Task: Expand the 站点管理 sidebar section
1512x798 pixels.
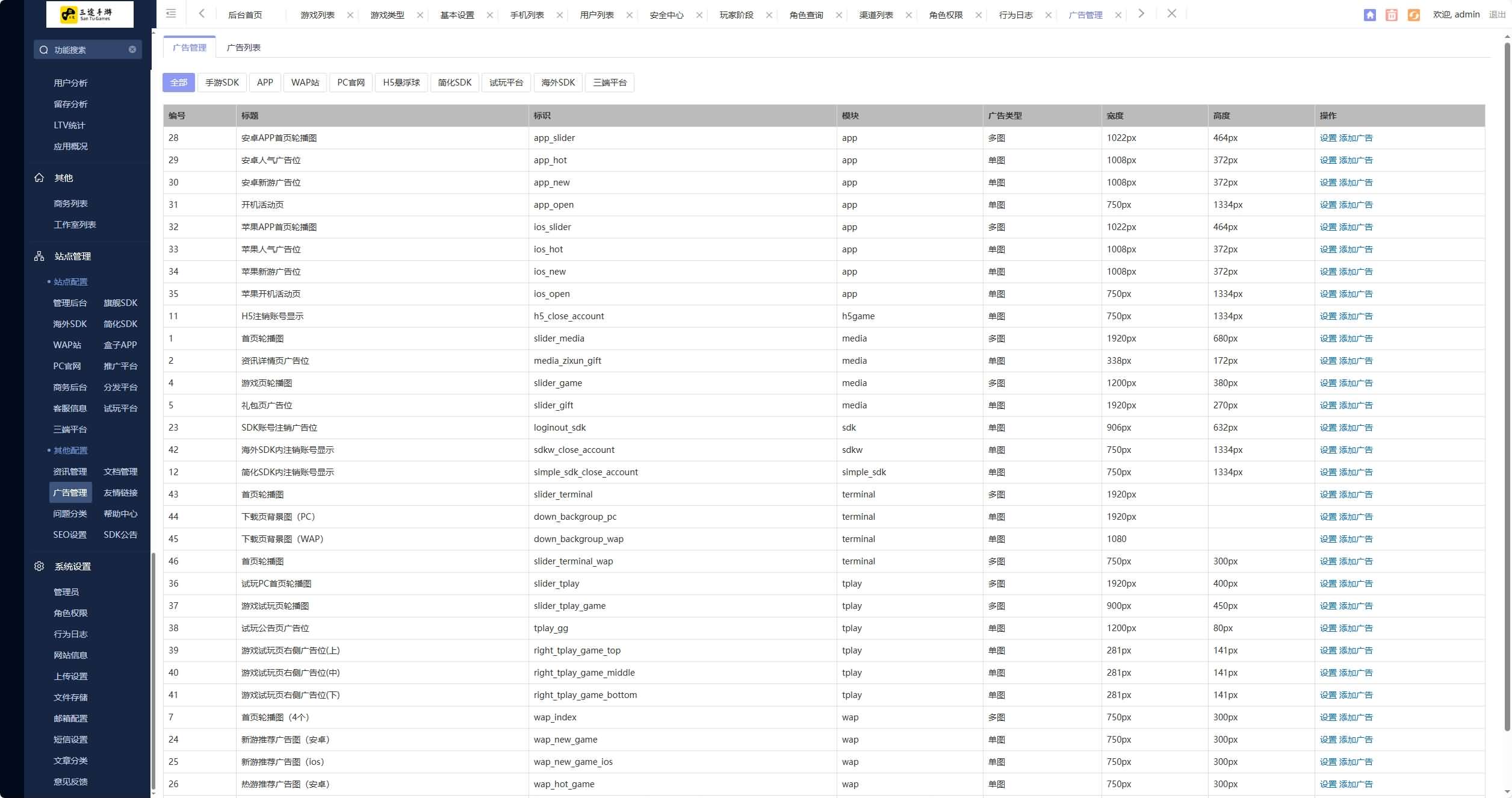Action: point(72,257)
